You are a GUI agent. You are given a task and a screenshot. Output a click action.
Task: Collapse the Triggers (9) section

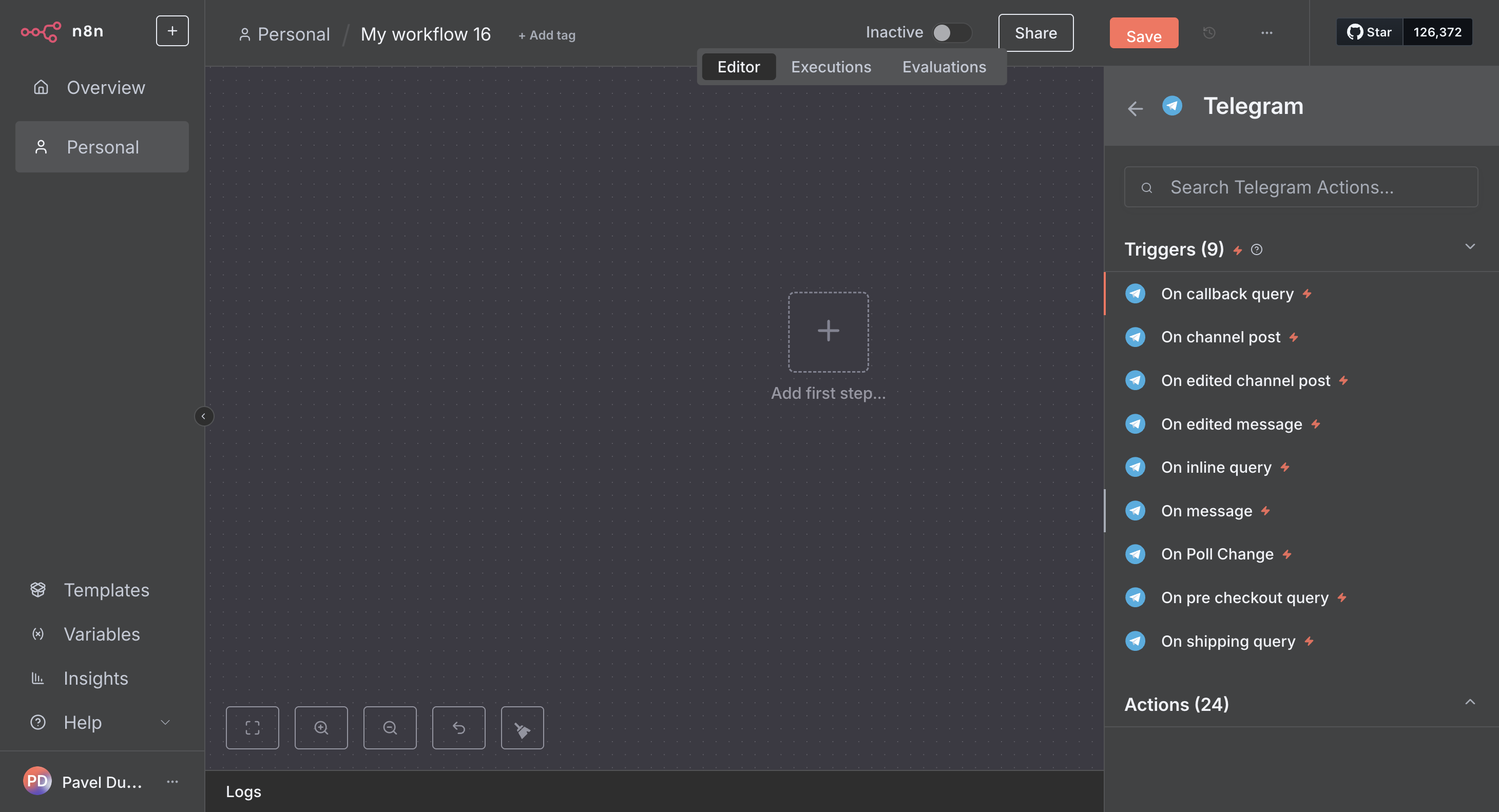coord(1469,247)
